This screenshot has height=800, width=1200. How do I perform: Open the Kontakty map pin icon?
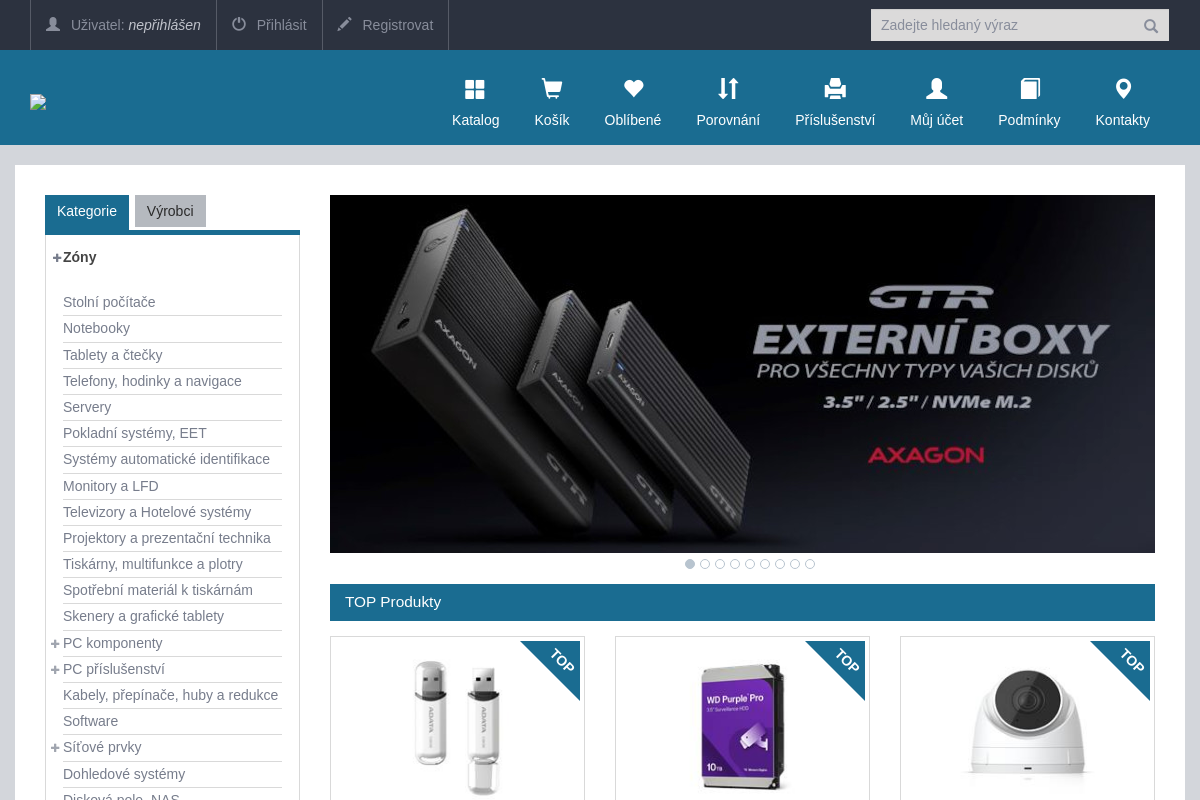click(1122, 90)
